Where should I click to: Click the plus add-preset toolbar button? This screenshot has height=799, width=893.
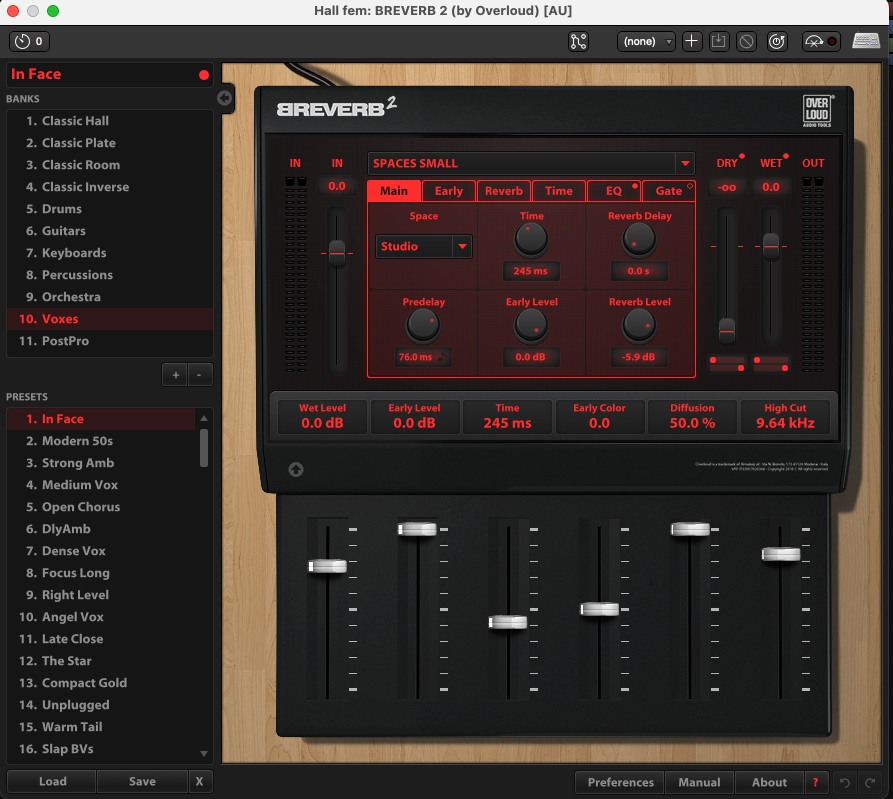(691, 42)
